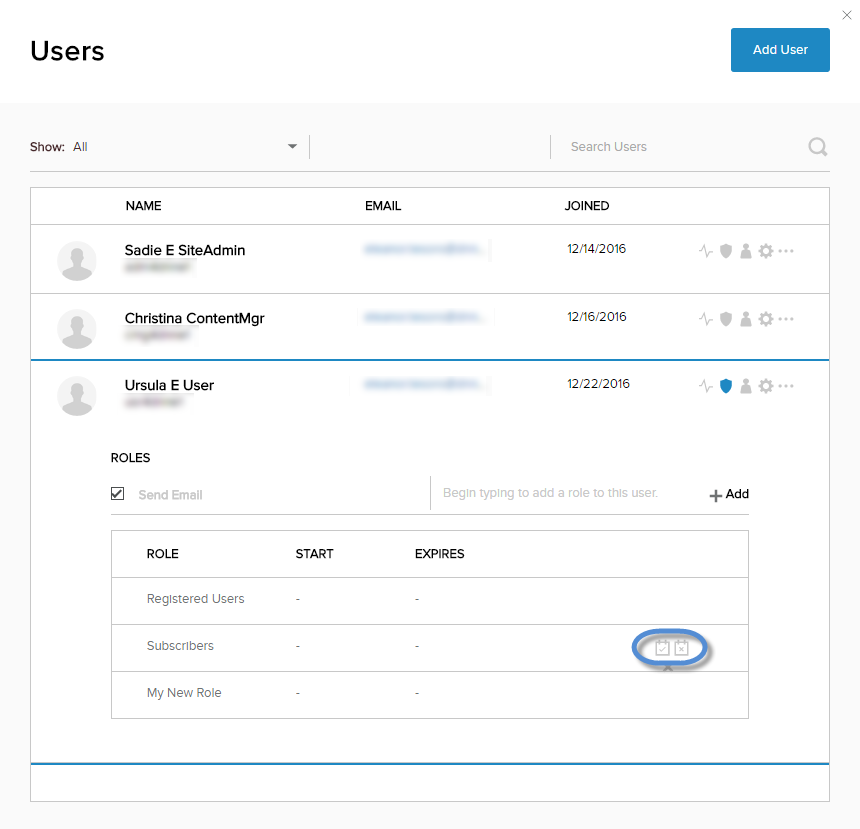View roles shield for Christina ContentMgr
The image size is (860, 829).
pos(726,318)
